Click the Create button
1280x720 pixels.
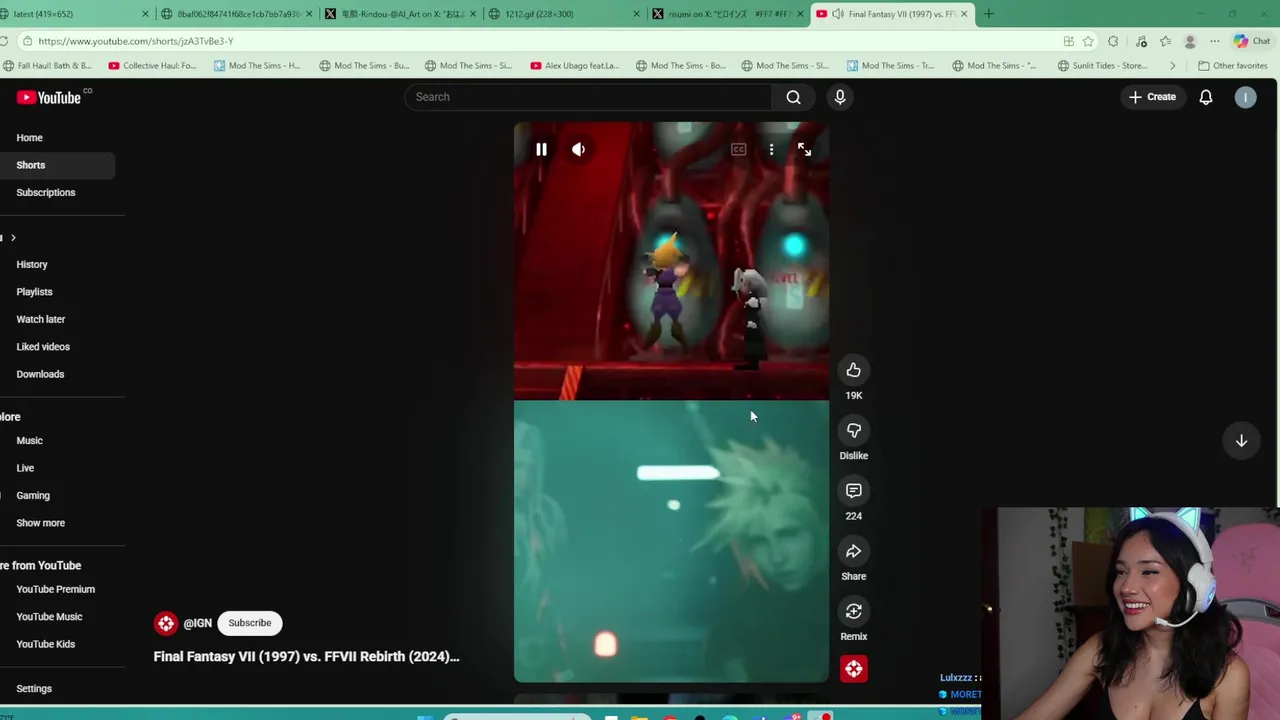(x=1152, y=97)
